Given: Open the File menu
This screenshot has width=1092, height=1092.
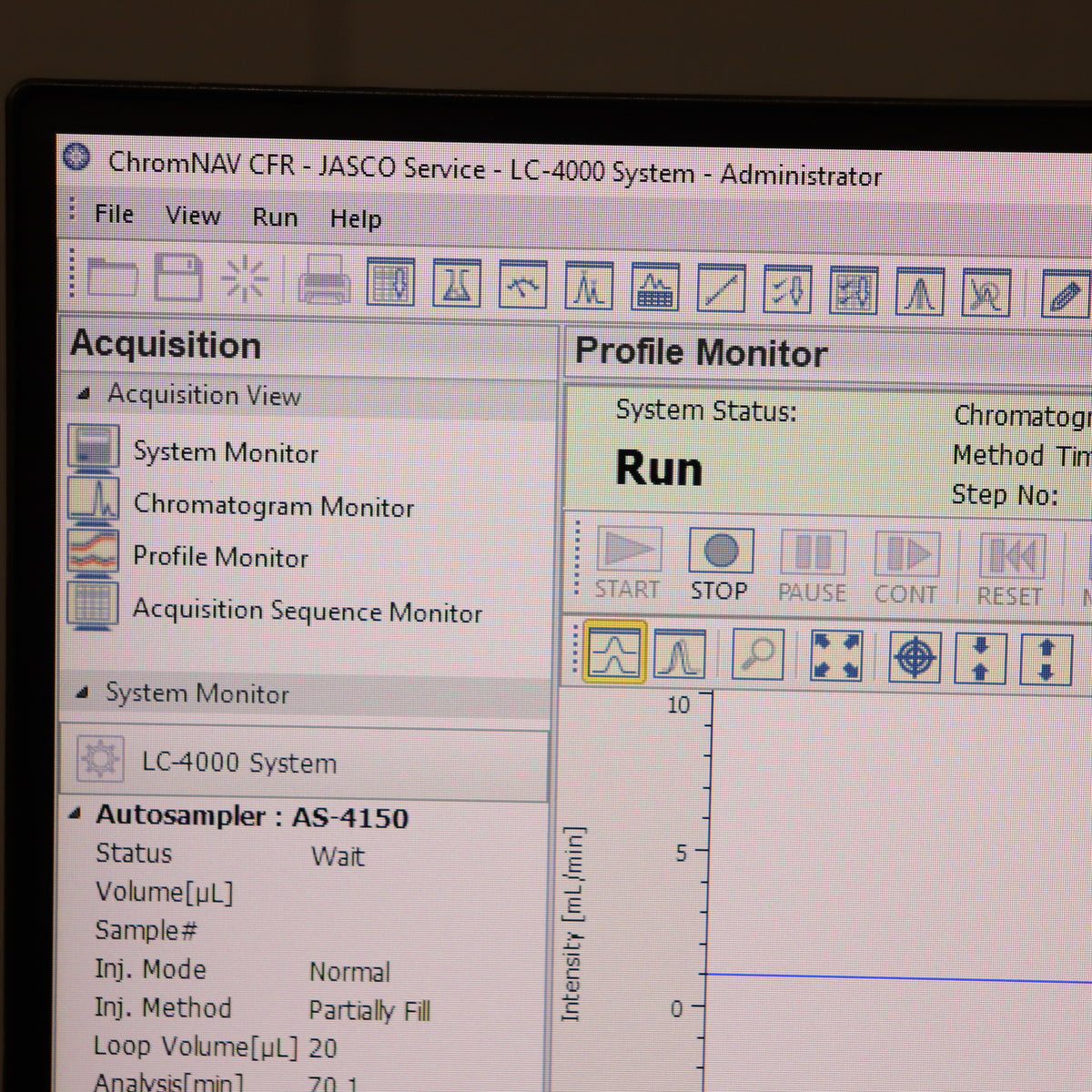Looking at the screenshot, I should pyautogui.click(x=114, y=214).
